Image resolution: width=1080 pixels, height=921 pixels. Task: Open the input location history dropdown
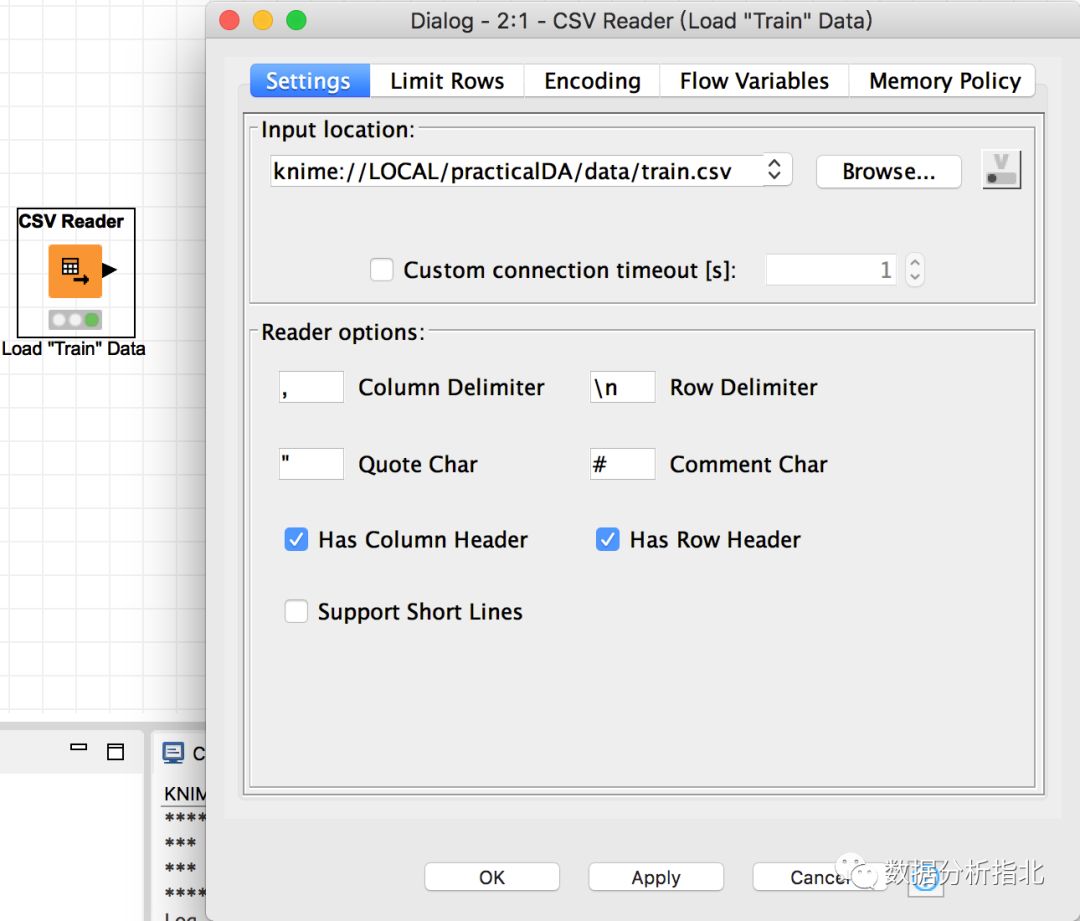click(x=774, y=170)
